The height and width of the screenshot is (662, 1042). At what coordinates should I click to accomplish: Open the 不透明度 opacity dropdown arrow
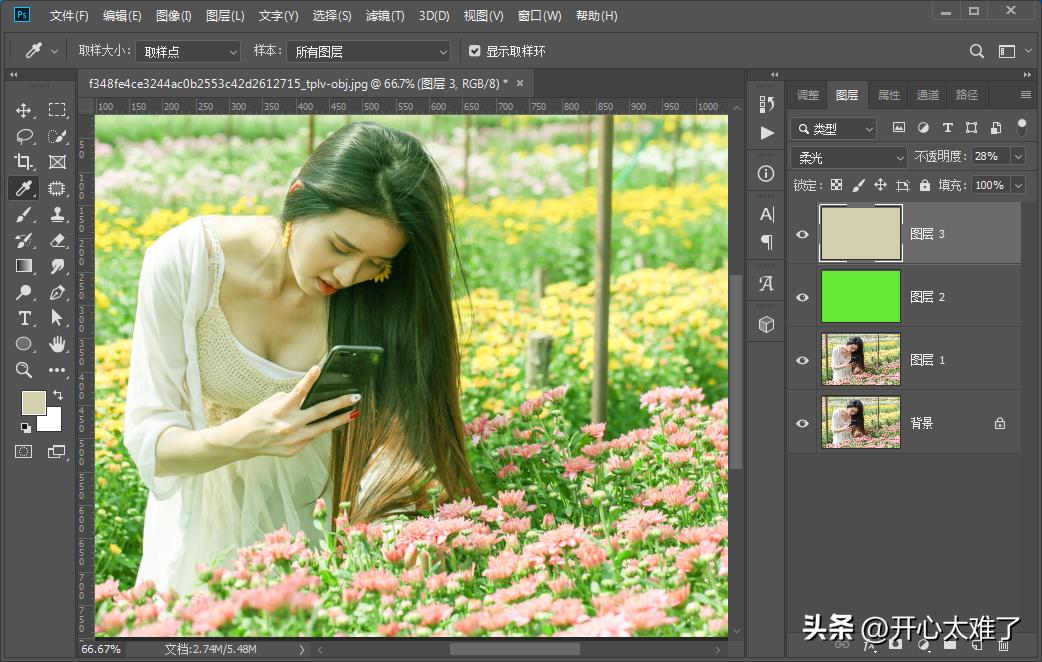(x=1020, y=157)
